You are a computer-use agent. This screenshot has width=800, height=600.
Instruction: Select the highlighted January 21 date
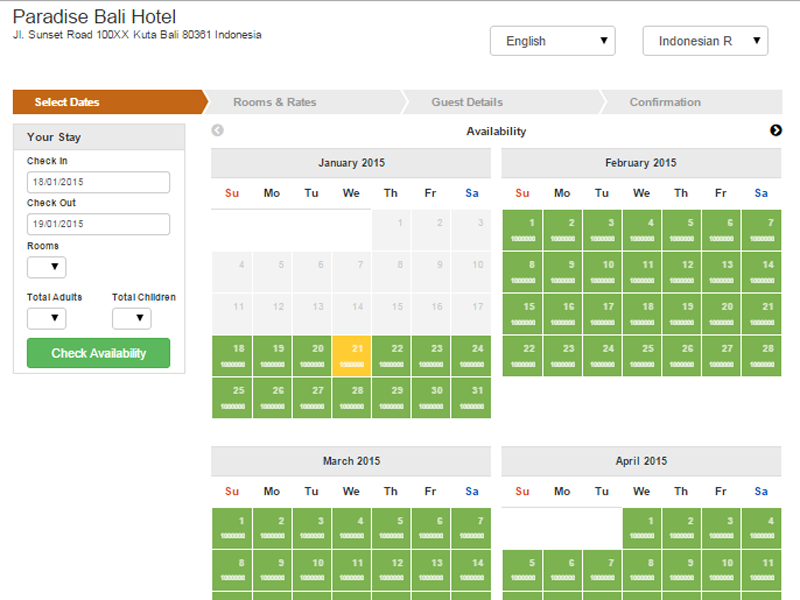[x=351, y=355]
